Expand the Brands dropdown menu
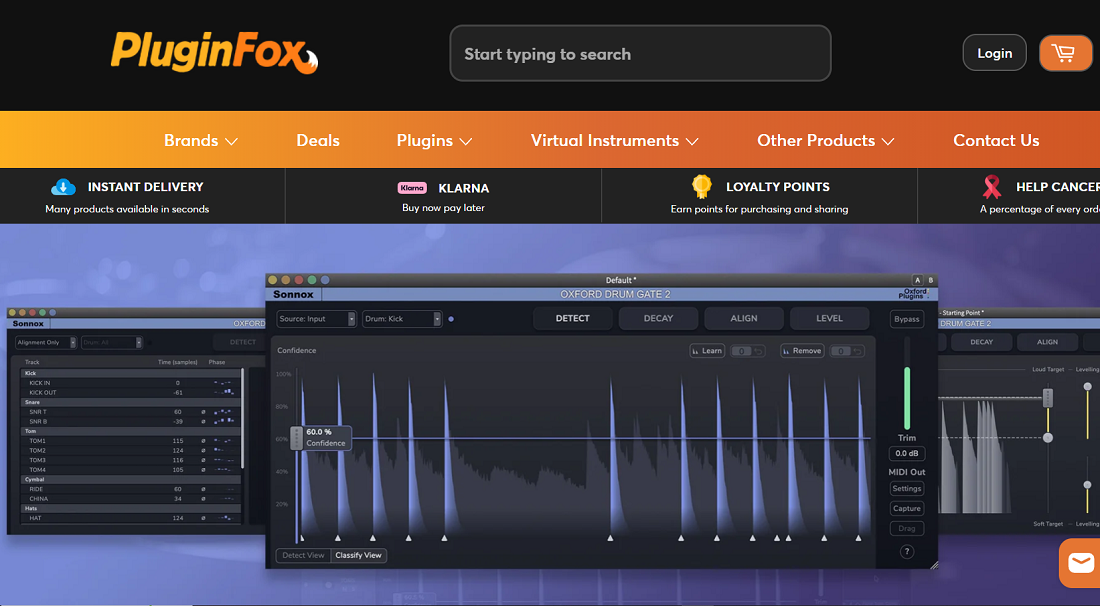1100x606 pixels. (x=201, y=141)
